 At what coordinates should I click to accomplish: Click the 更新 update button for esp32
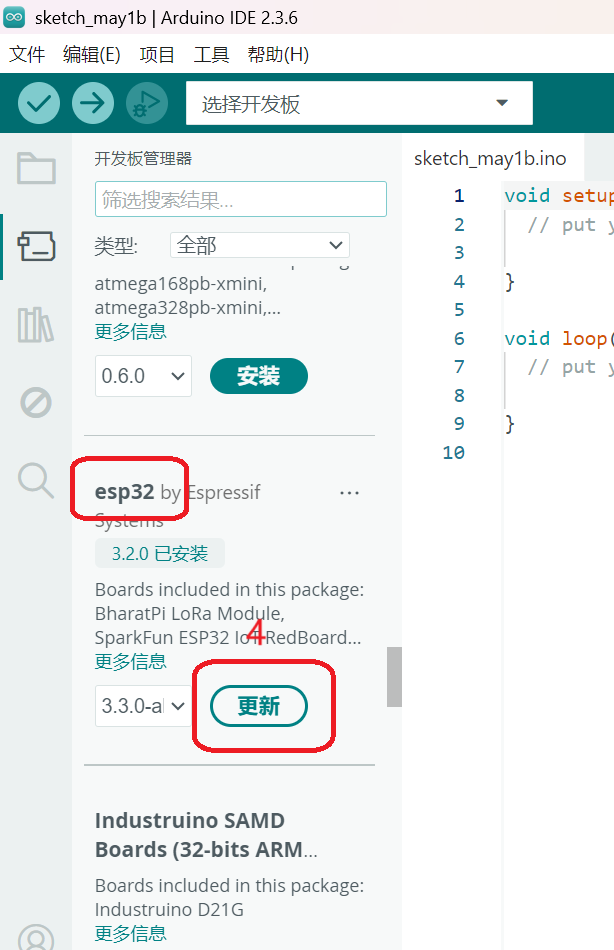pos(259,706)
